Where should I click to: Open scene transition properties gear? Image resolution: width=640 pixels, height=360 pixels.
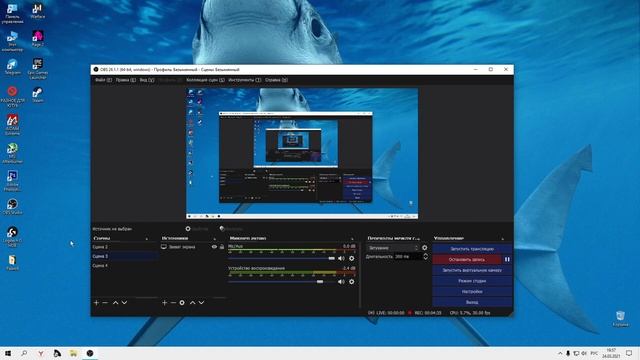pos(424,248)
